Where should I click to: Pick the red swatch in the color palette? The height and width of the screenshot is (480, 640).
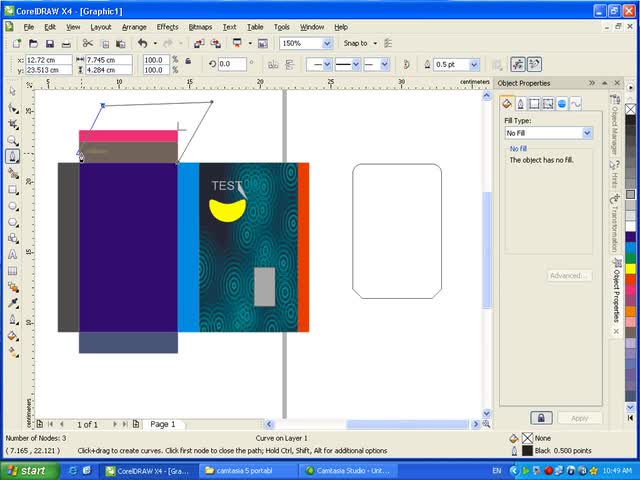point(630,279)
